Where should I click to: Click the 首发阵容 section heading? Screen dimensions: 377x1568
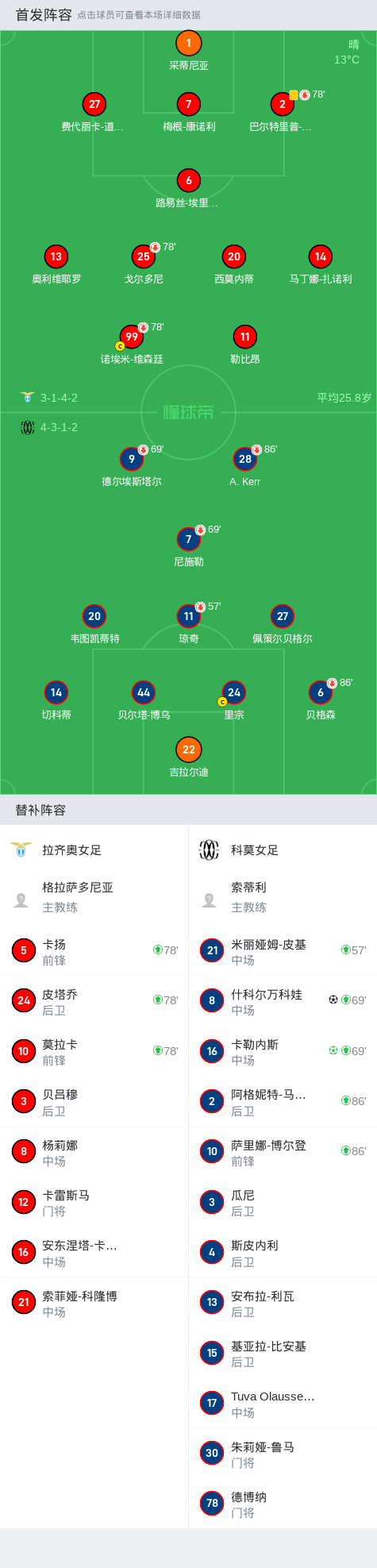coord(44,14)
